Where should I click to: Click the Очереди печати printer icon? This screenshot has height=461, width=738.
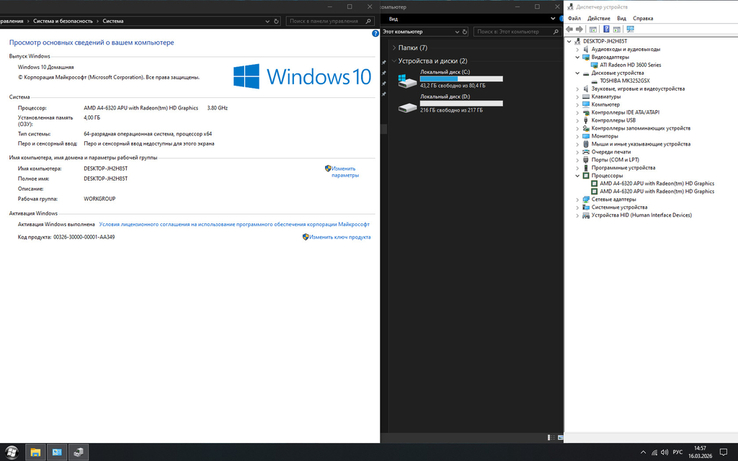[x=586, y=152]
